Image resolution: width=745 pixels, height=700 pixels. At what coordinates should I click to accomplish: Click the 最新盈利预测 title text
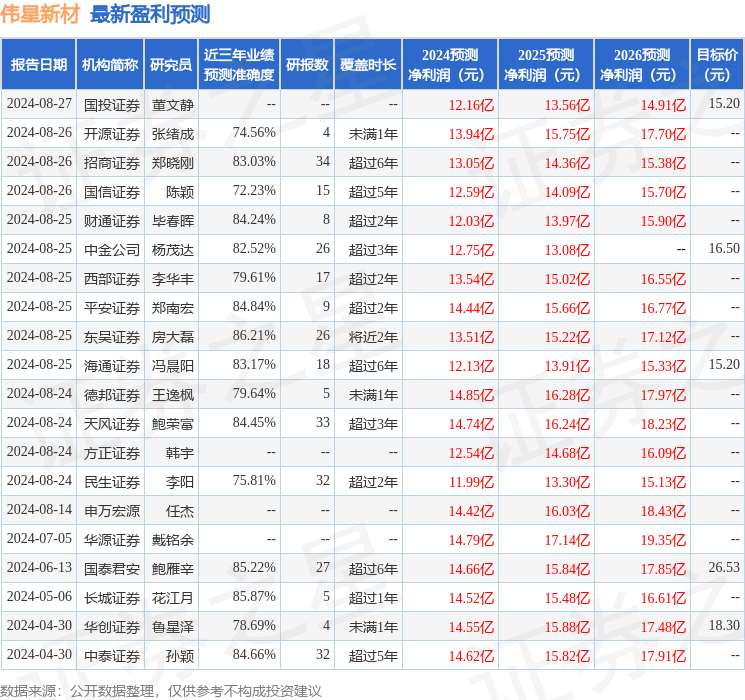(150, 14)
